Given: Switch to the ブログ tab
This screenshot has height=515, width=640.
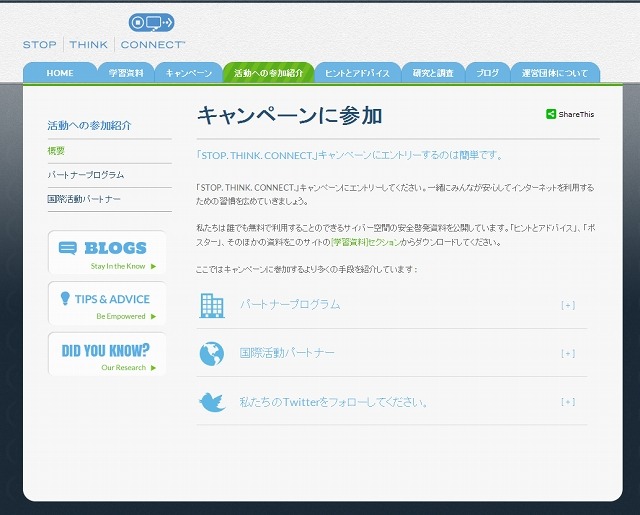Looking at the screenshot, I should pyautogui.click(x=488, y=73).
